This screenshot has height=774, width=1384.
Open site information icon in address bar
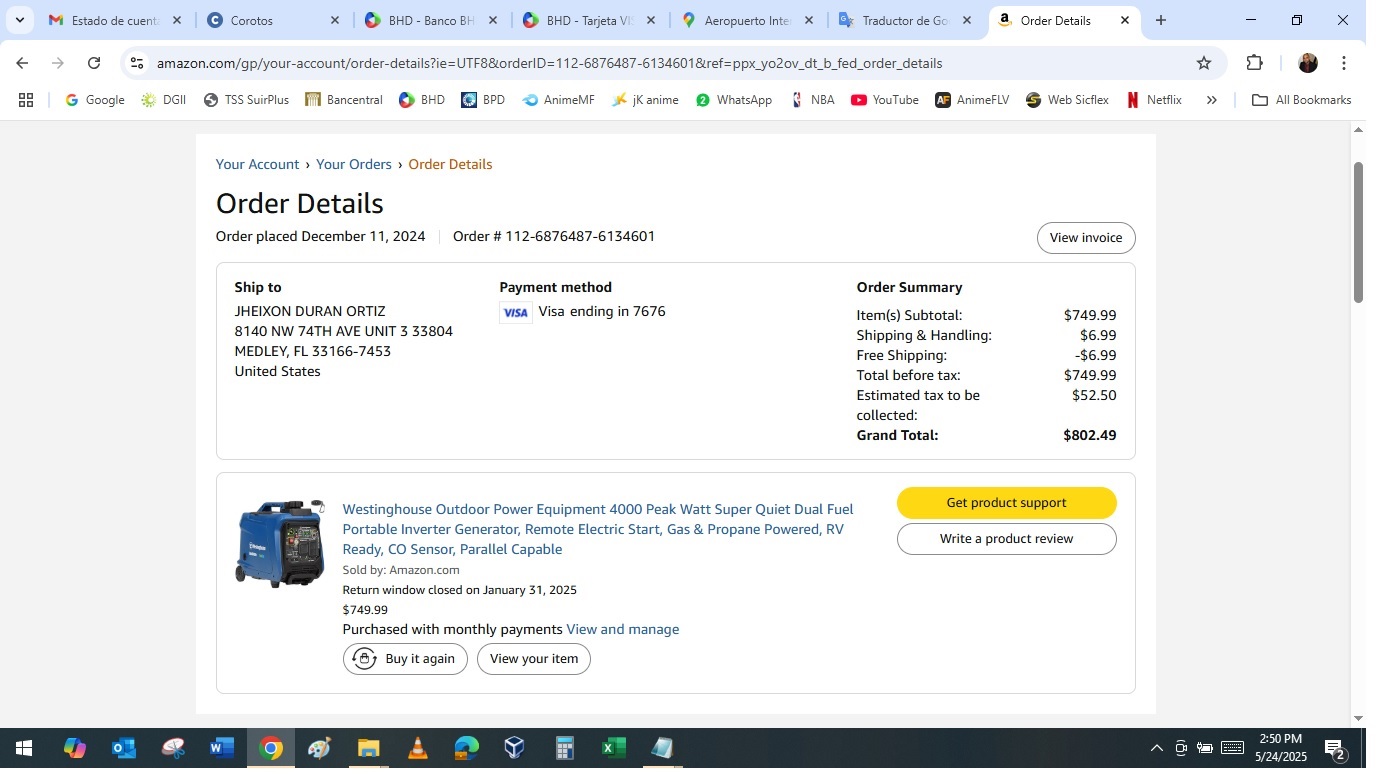click(137, 63)
